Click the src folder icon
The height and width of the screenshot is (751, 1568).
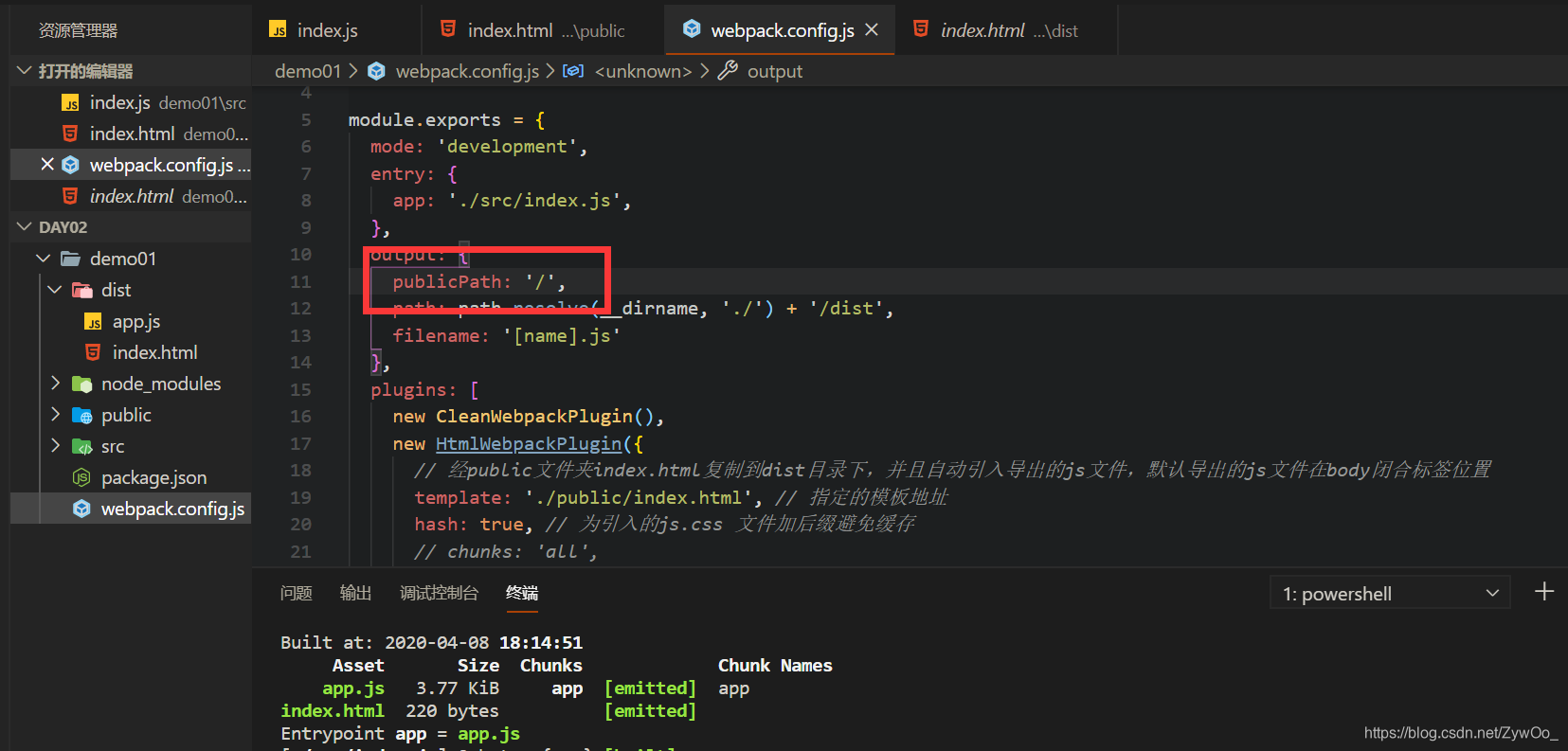(x=82, y=446)
